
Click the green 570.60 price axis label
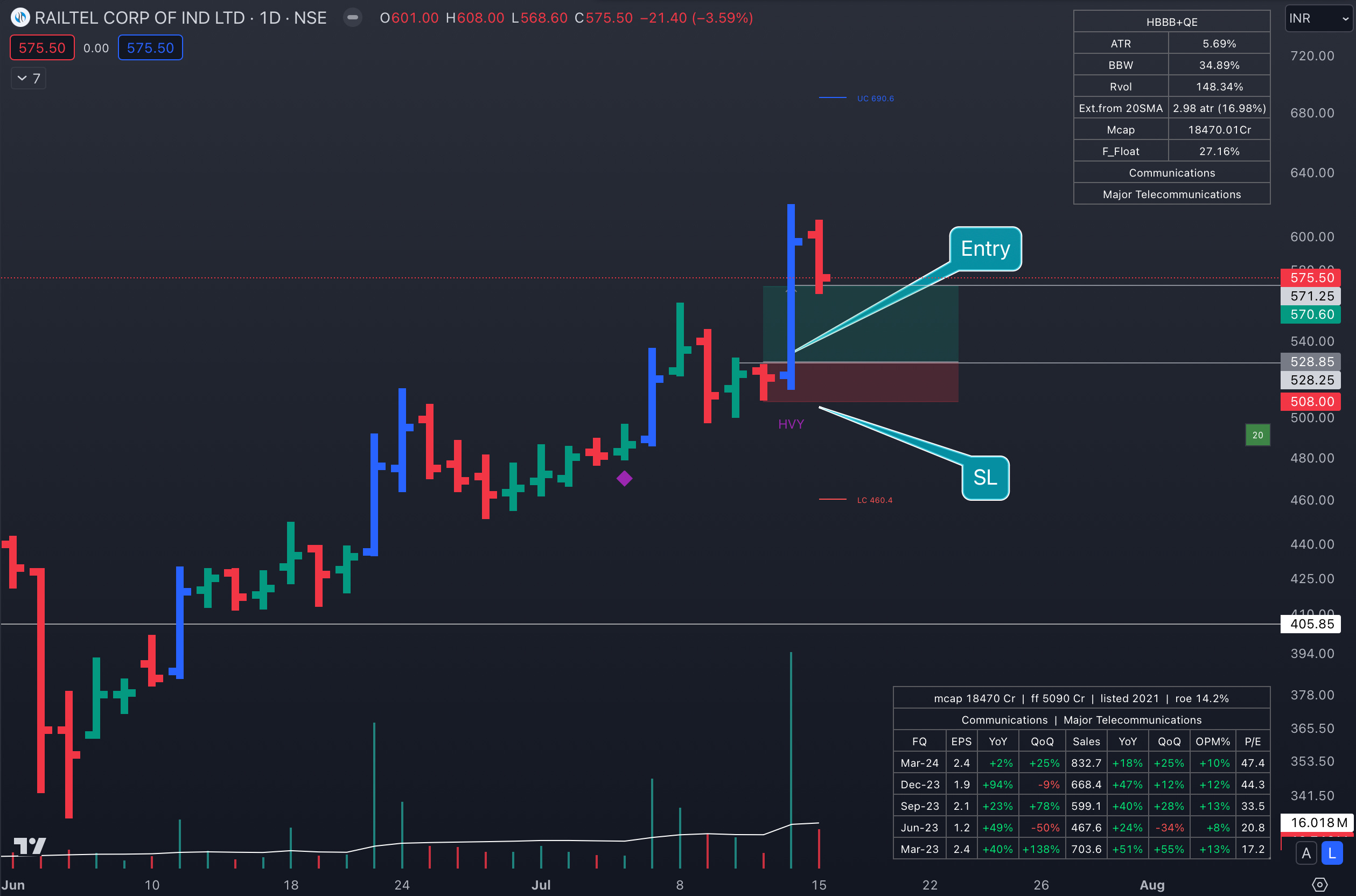click(1310, 314)
